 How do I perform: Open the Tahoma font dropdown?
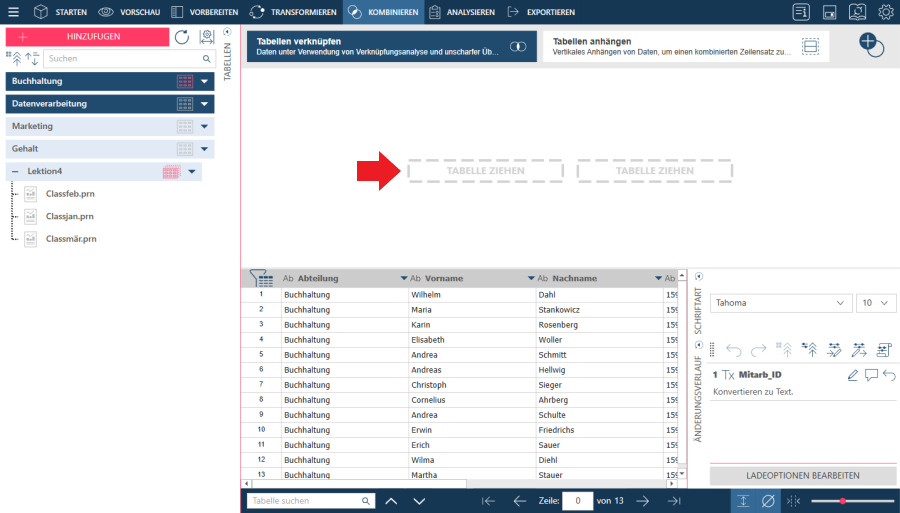(x=780, y=303)
